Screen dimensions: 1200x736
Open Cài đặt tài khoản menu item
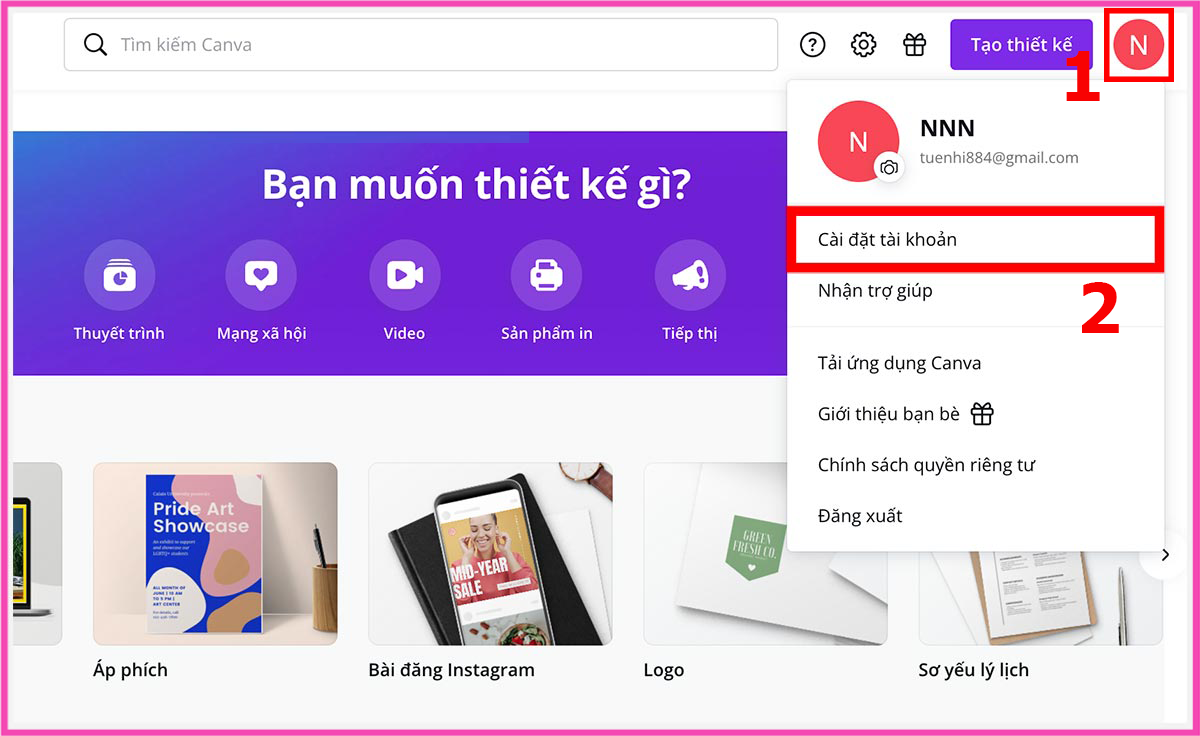(975, 240)
